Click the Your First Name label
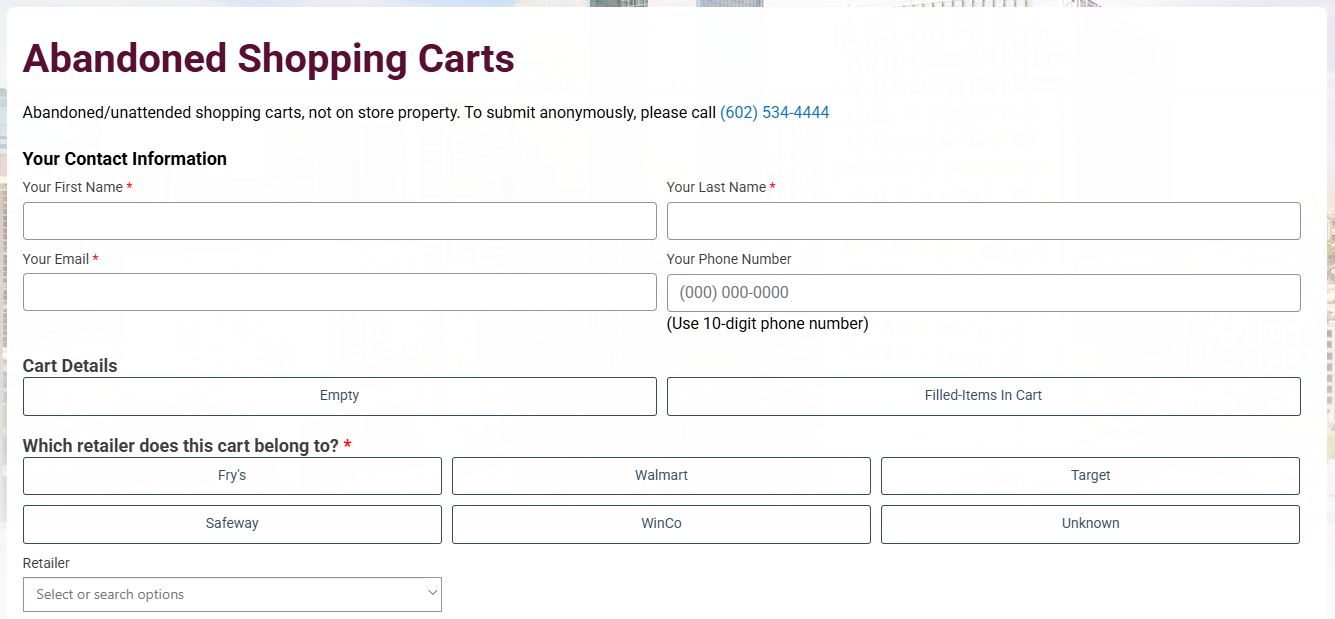Image resolution: width=1335 pixels, height=619 pixels. 72,187
